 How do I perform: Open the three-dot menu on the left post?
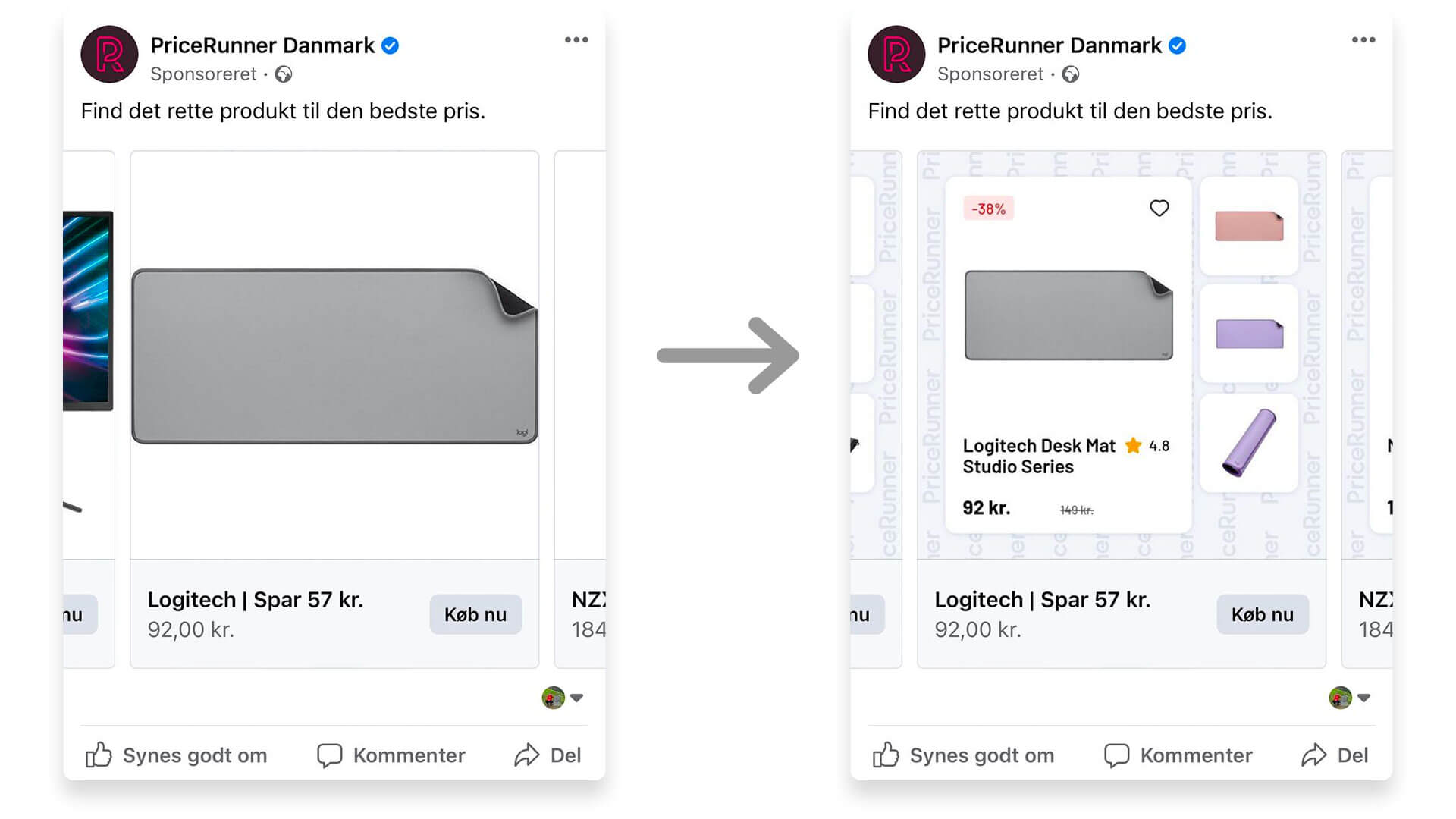click(576, 39)
